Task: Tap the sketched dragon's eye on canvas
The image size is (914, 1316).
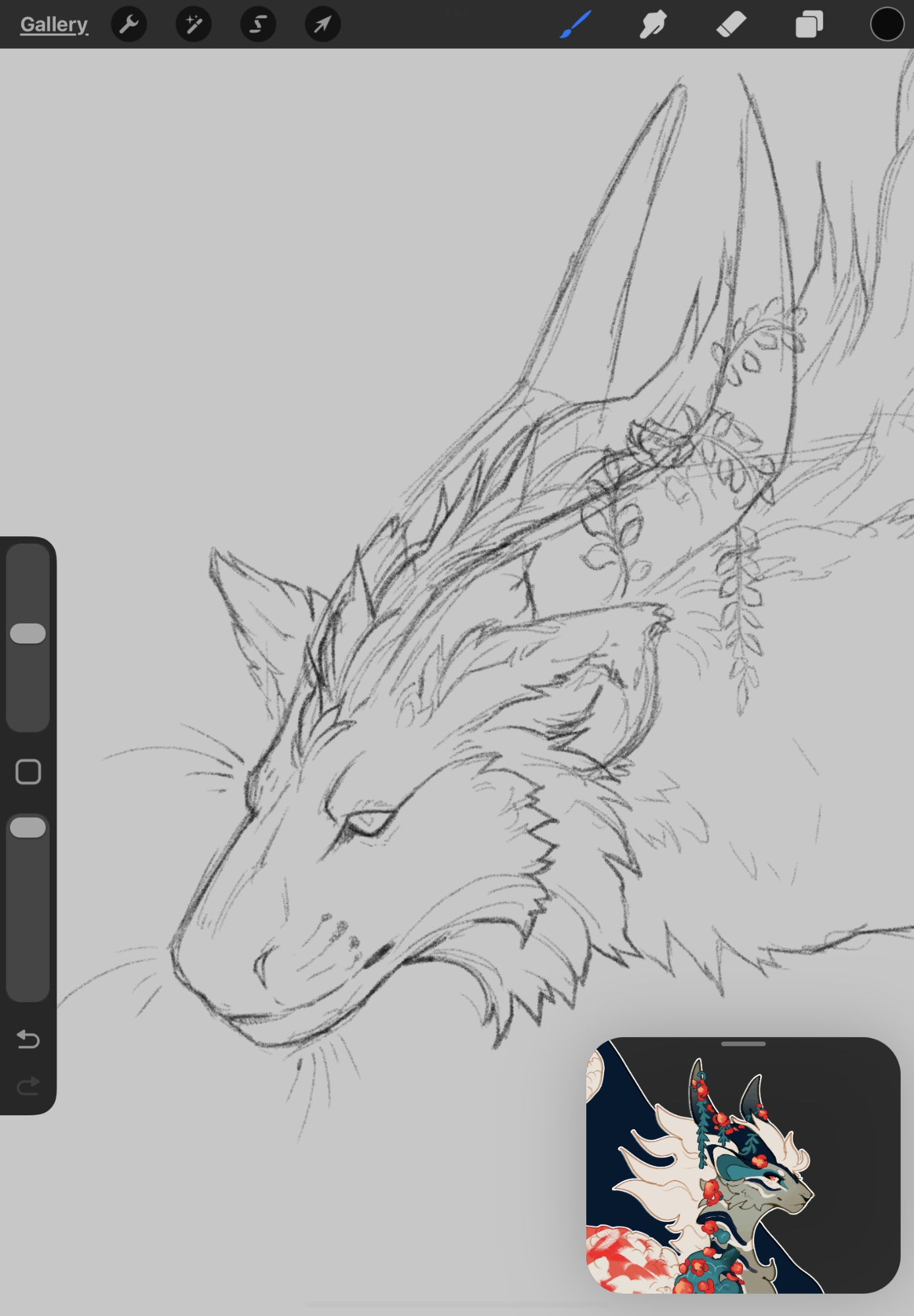Action: tap(368, 822)
